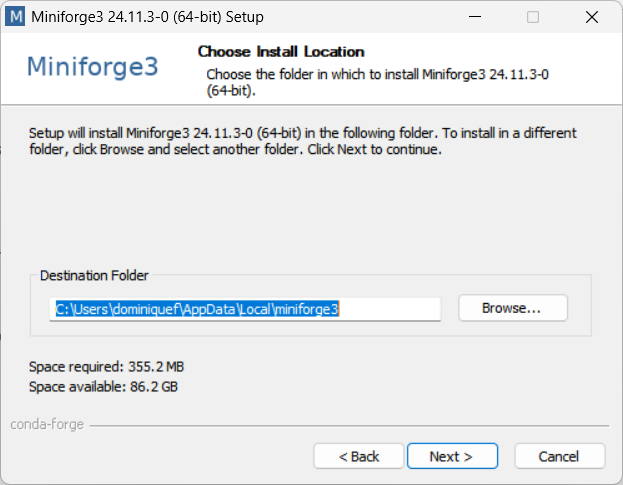Click the Choose the folder subtitle text

(377, 82)
